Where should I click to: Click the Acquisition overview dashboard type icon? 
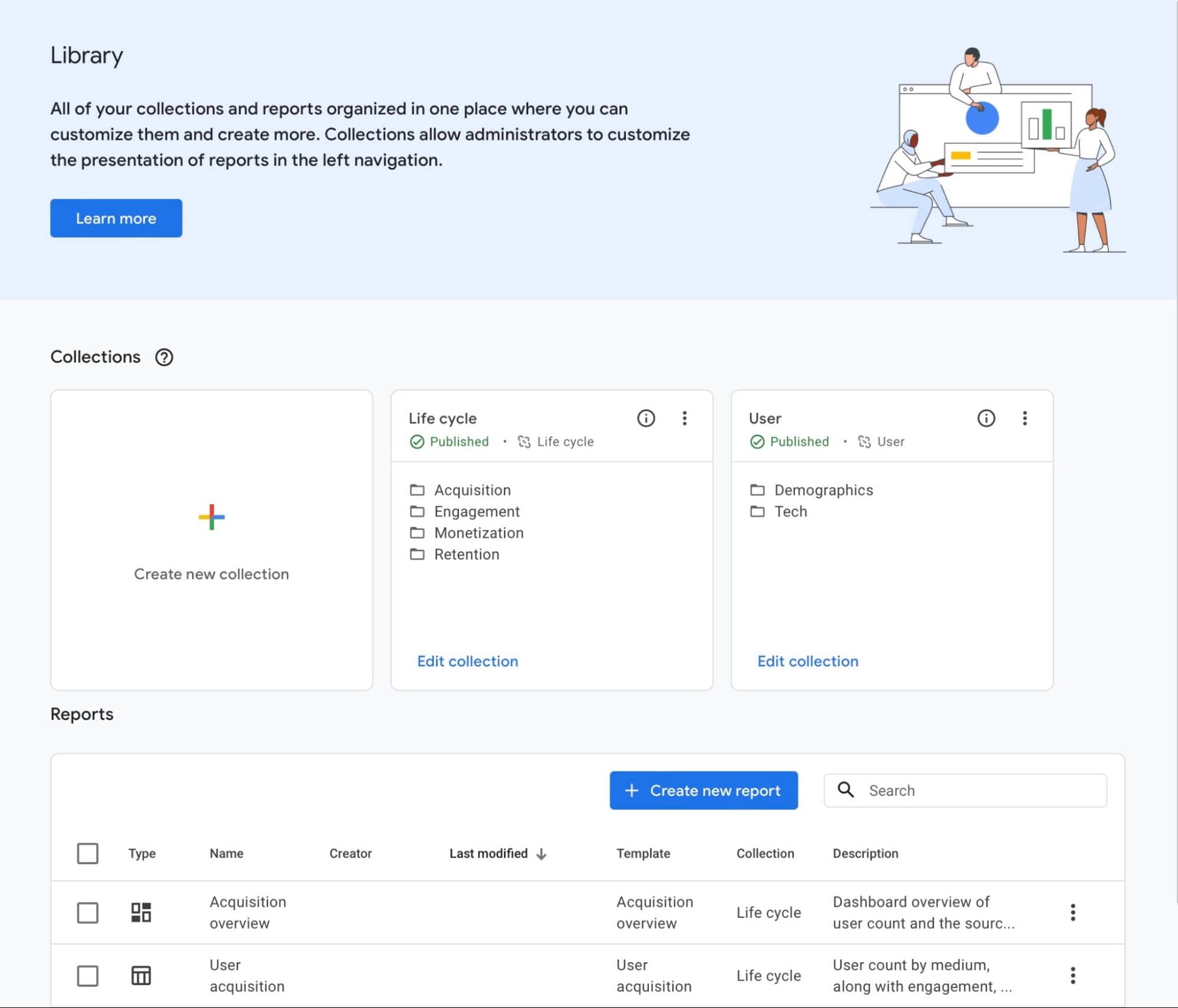click(141, 913)
